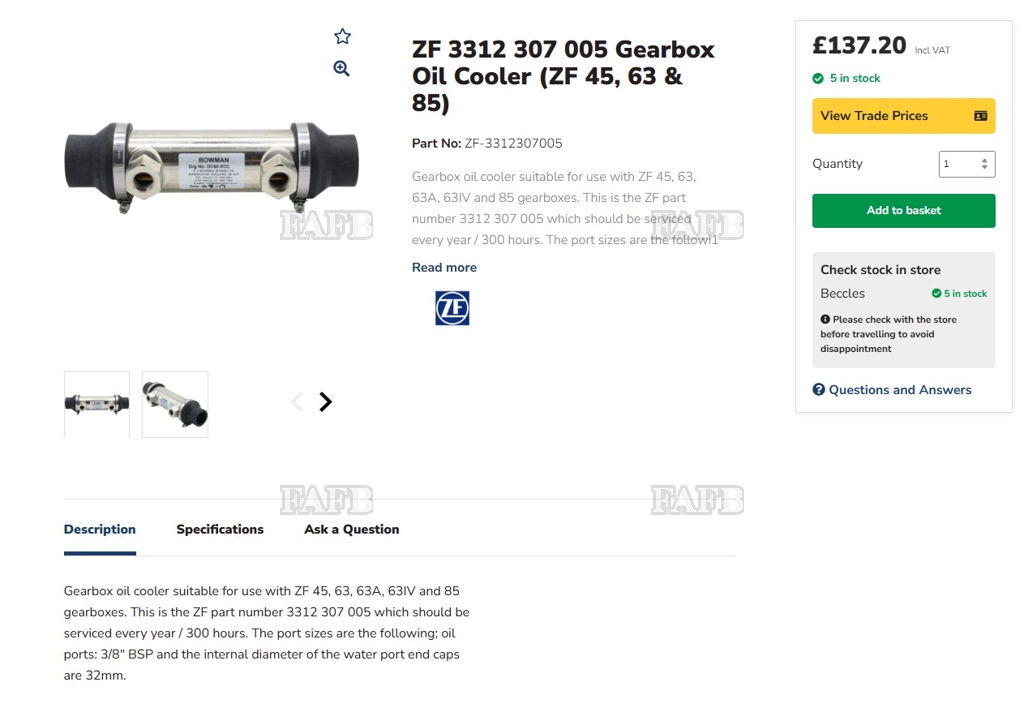Viewport: 1024px width, 725px height.
Task: Increase quantity with the up stepper arrow
Action: coord(984,160)
